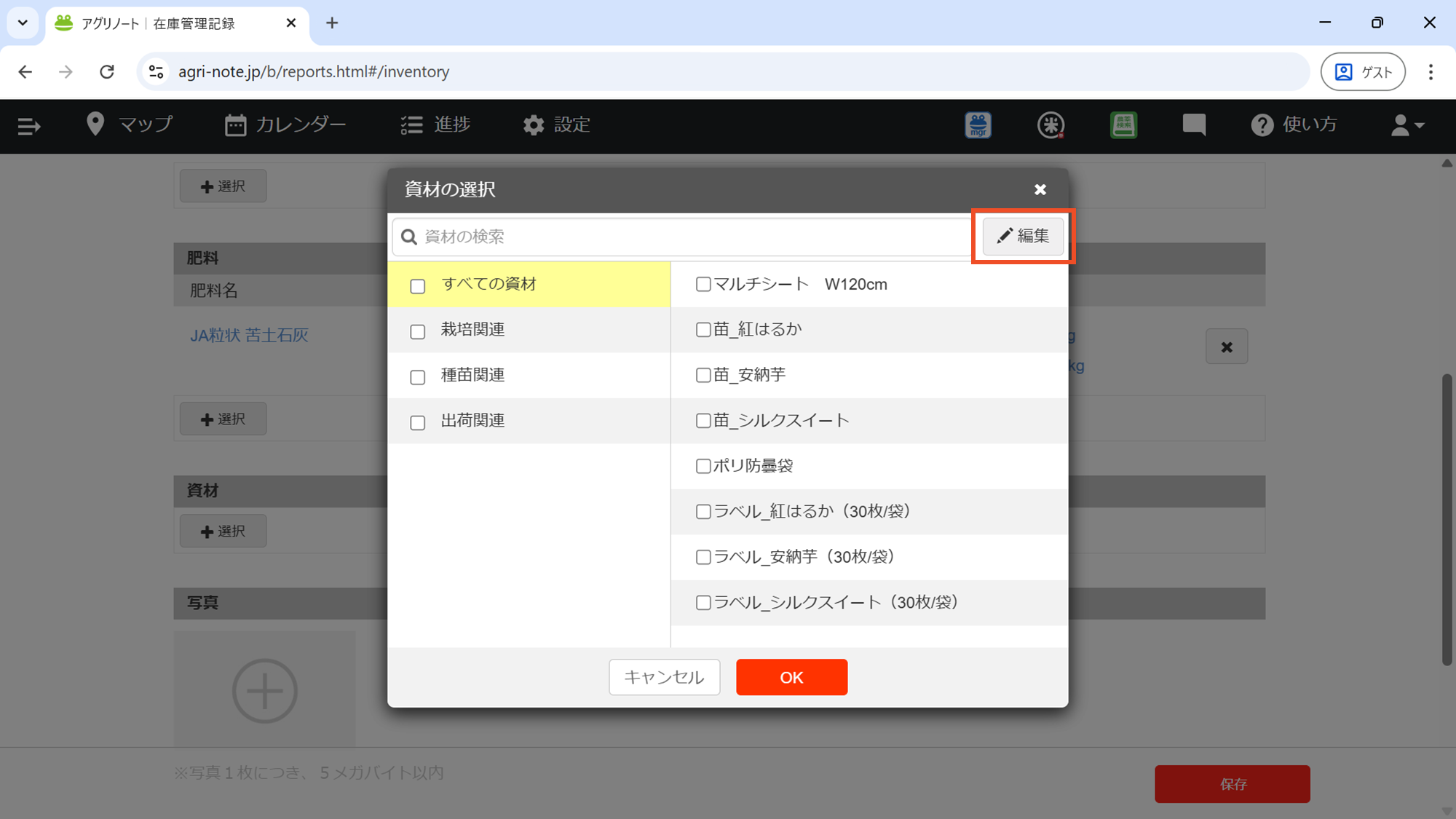The height and width of the screenshot is (819, 1456).
Task: Open the ゲスト profile button
Action: click(1363, 71)
